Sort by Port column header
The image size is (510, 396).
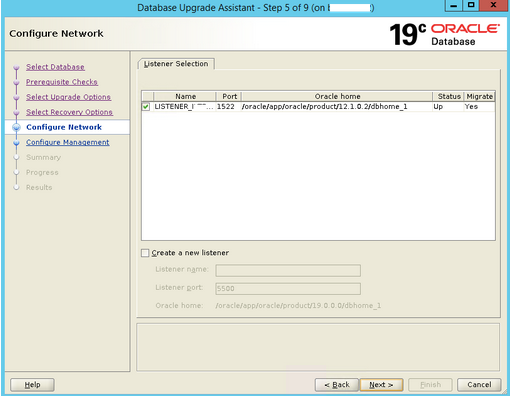coord(229,96)
